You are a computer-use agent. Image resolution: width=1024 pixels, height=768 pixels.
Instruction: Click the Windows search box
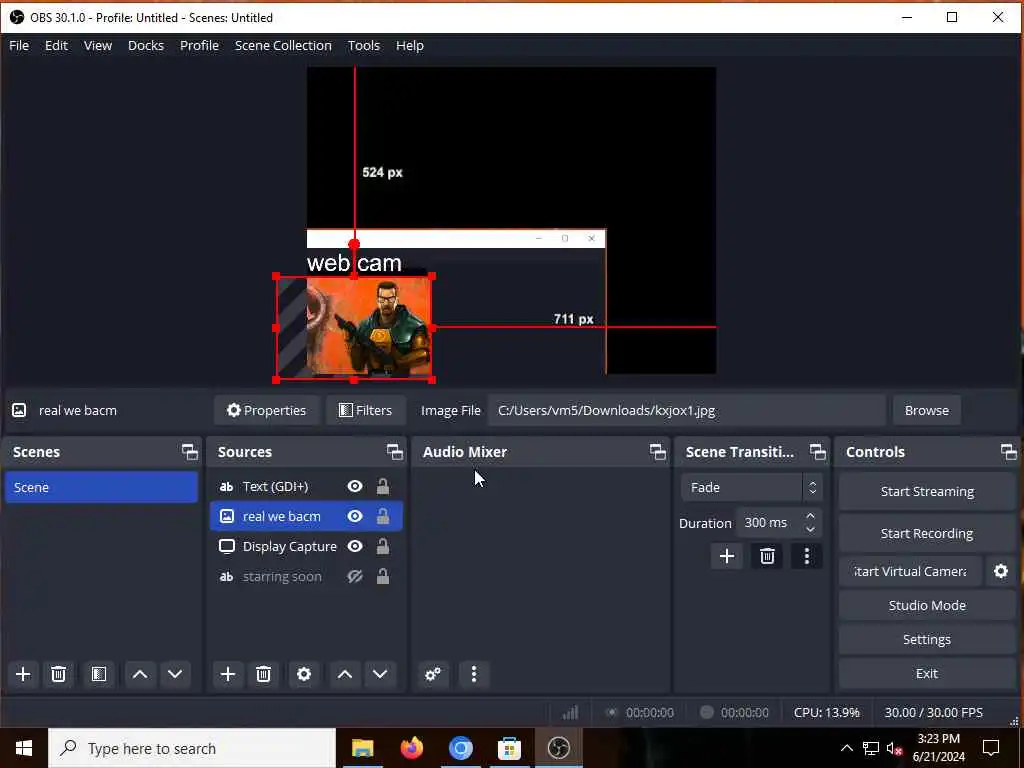tap(192, 748)
